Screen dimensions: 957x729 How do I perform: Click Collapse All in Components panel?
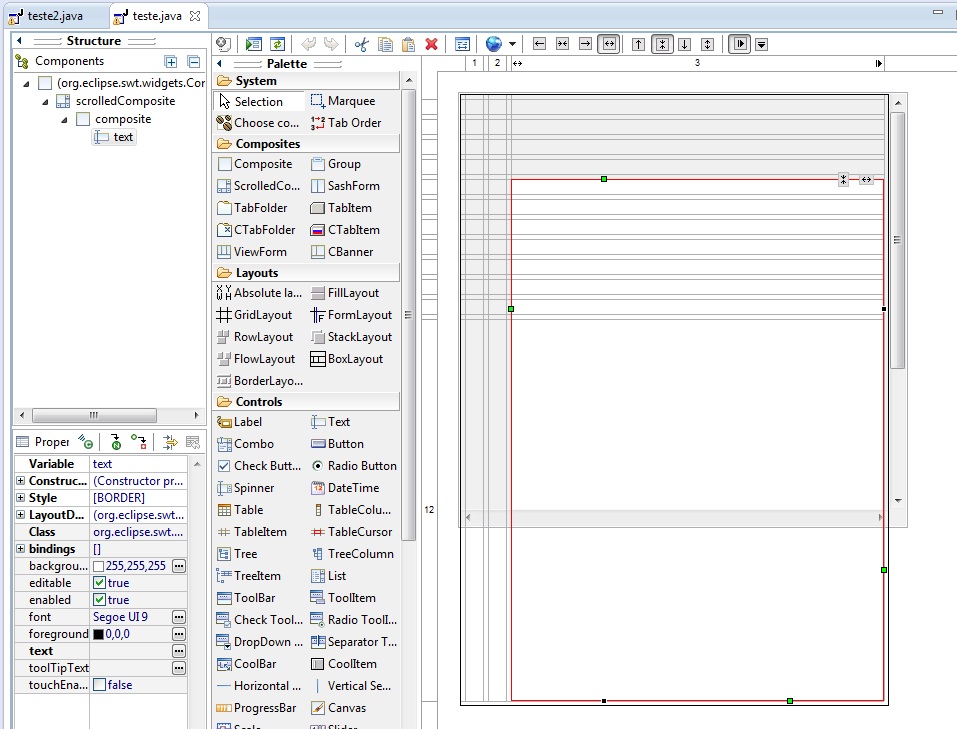tap(193, 62)
